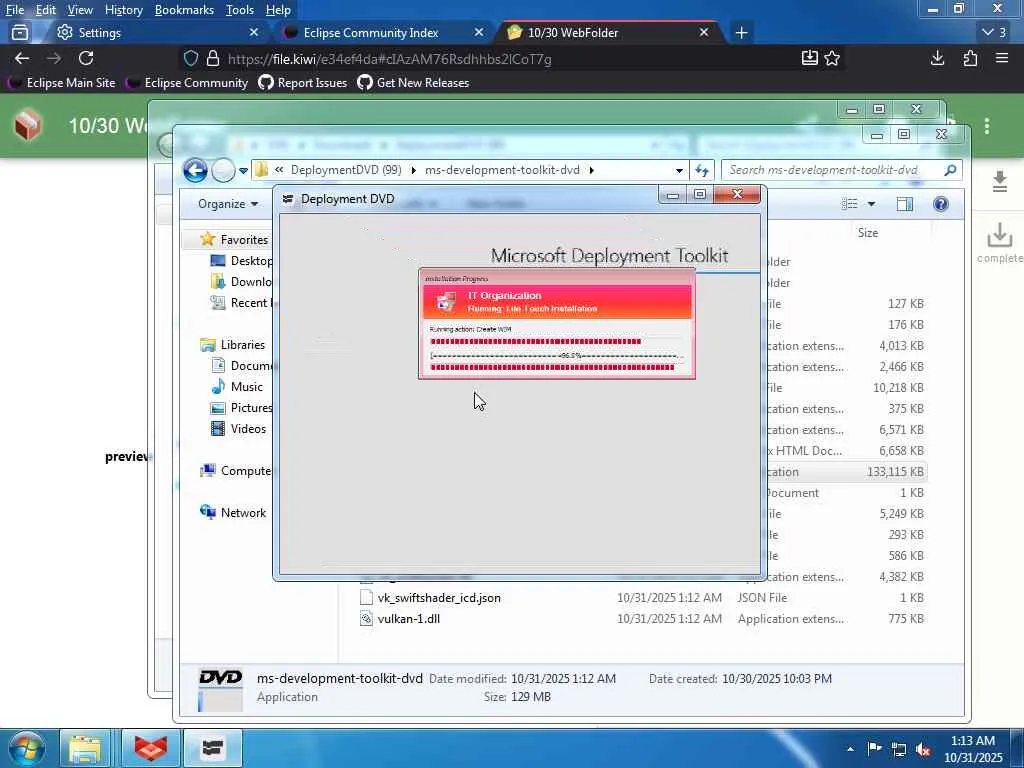1024x768 pixels.
Task: Go back using browser back arrow
Action: [x=22, y=58]
